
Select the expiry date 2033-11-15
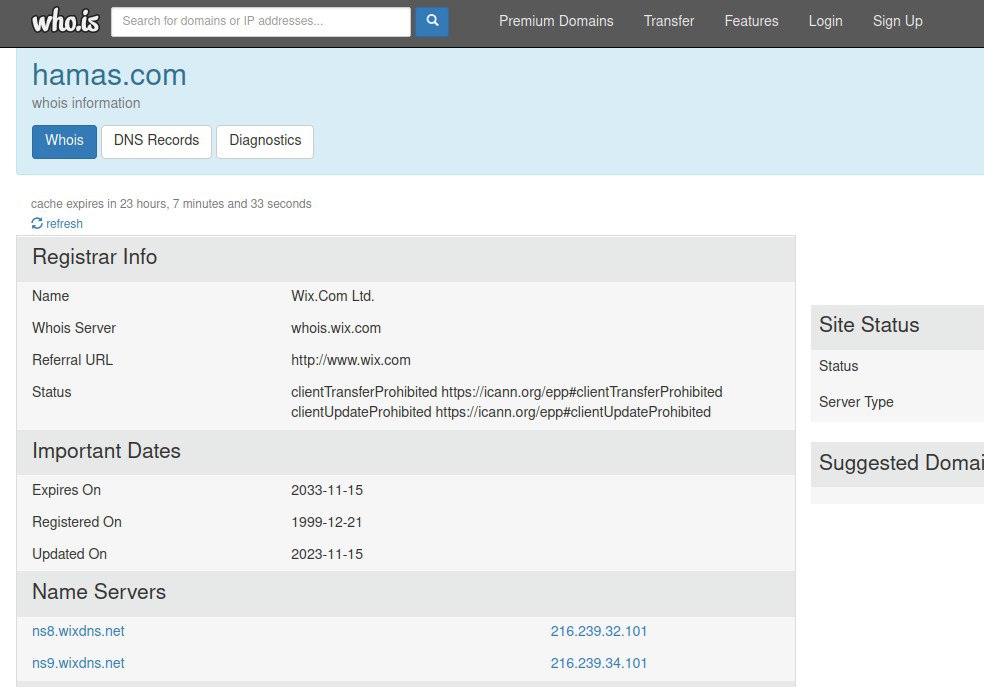click(x=327, y=490)
